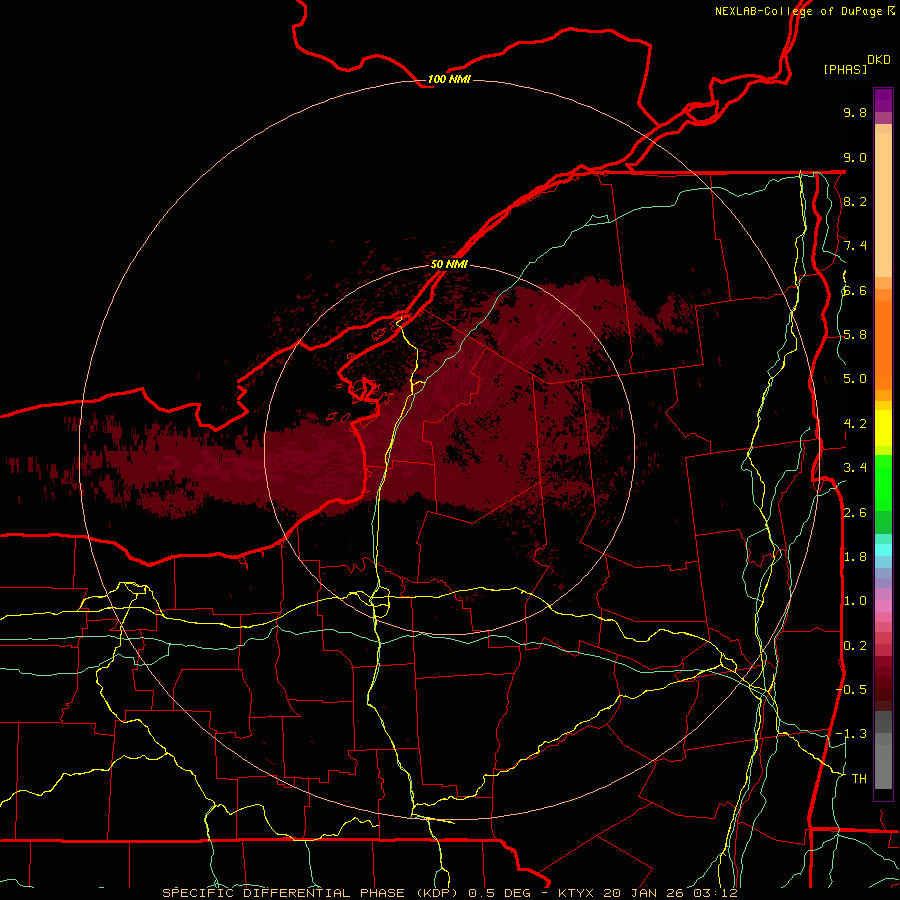Click the 100 NMI range ring label
The image size is (900, 900).
point(449,79)
